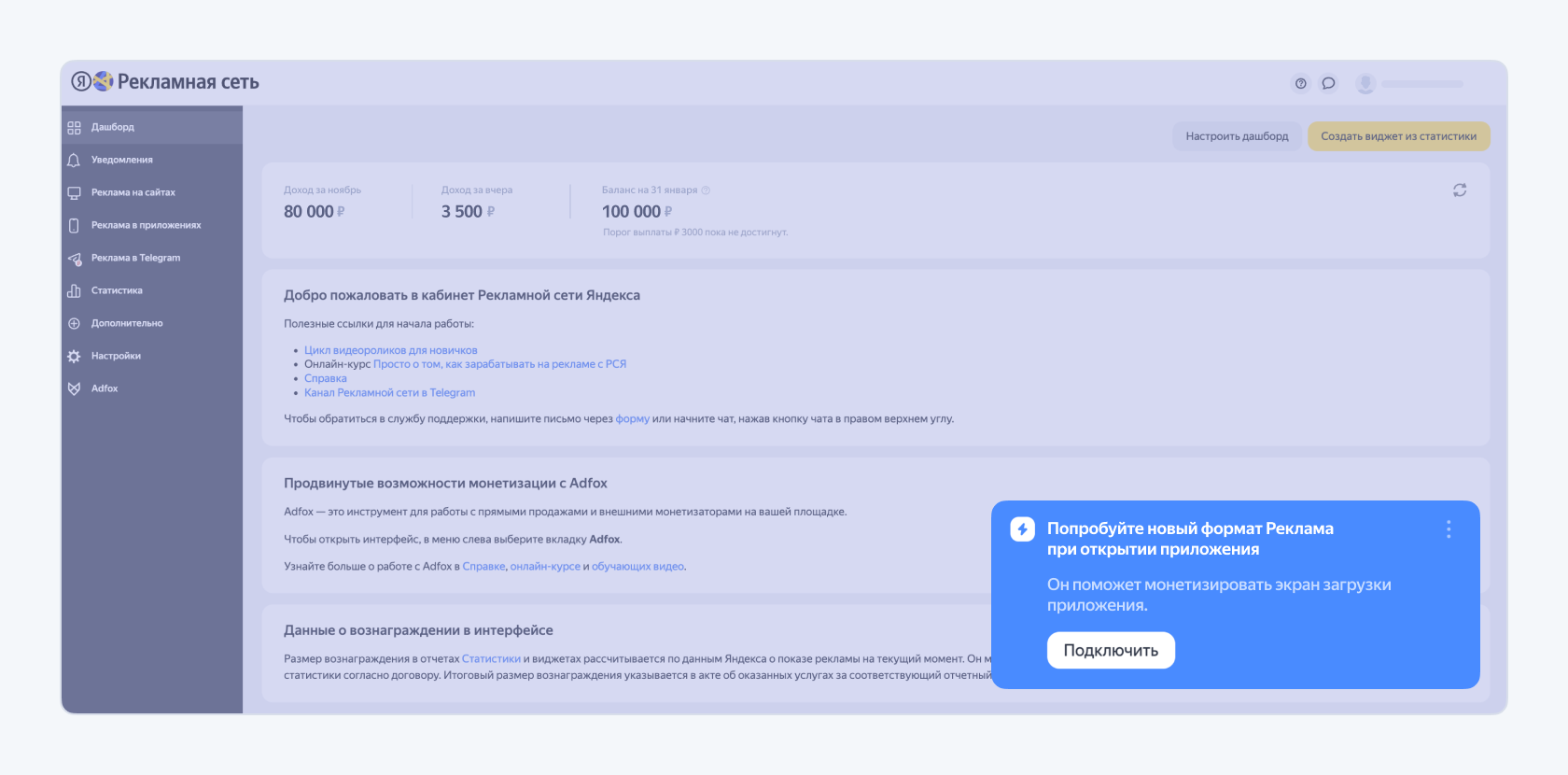Viewport: 1568px width, 775px height.
Task: Click the notifications bell icon
Action: [74, 160]
